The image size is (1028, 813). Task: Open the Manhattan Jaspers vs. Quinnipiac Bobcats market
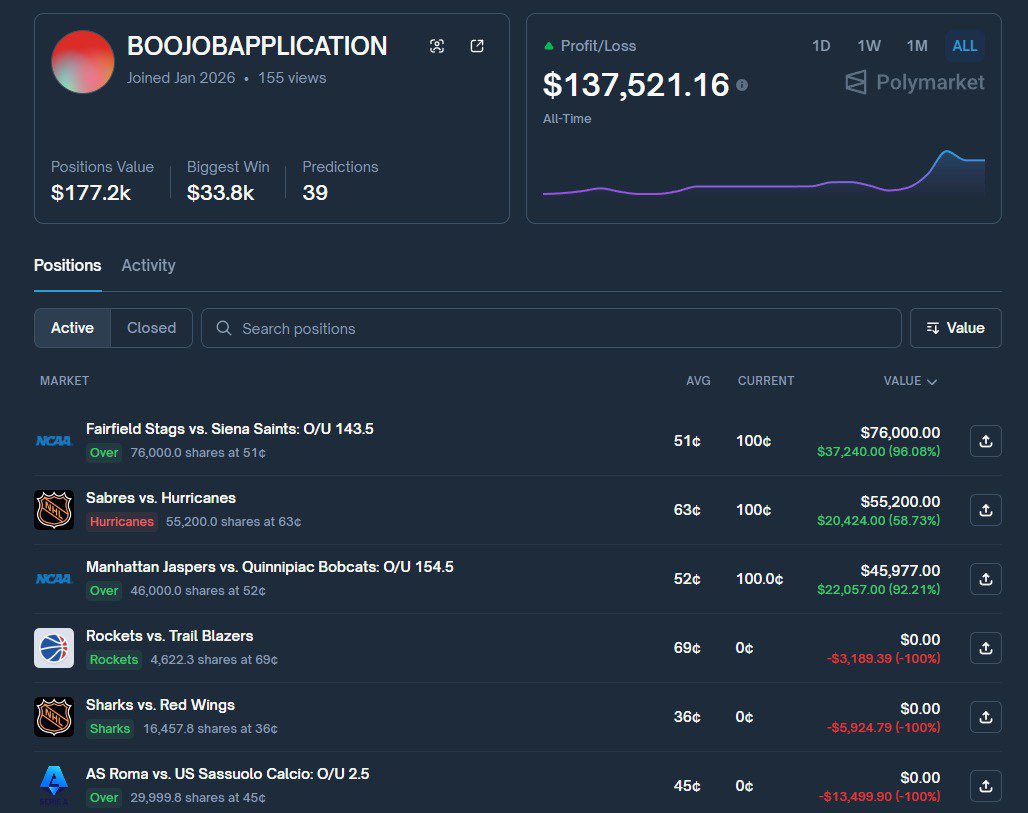click(269, 566)
